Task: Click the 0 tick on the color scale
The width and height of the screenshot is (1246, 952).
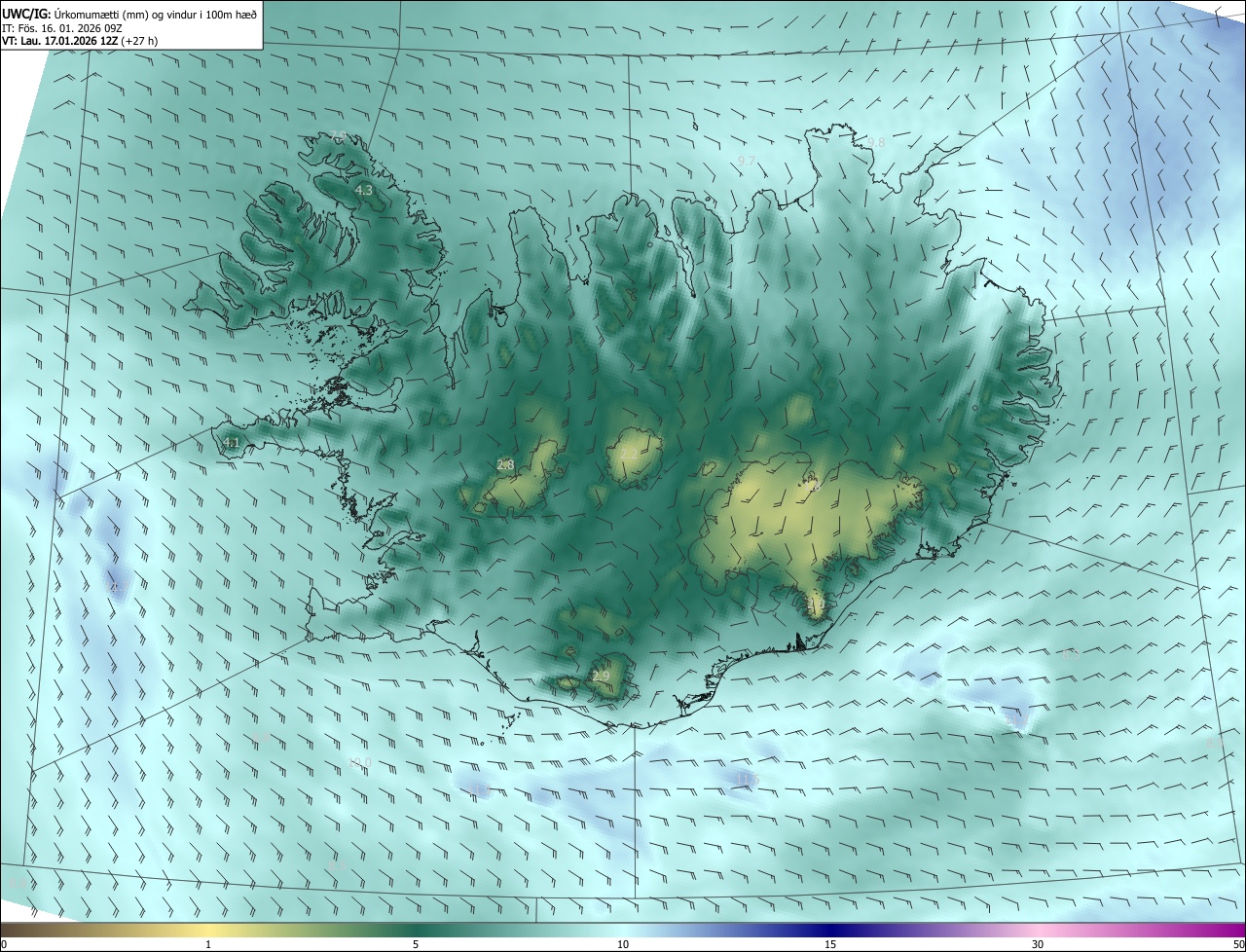Action: 4,944
